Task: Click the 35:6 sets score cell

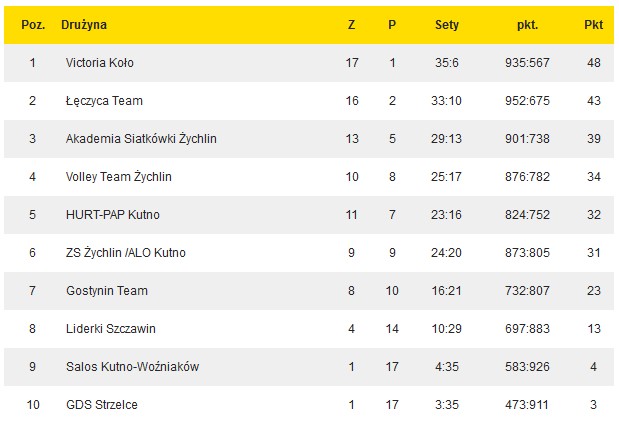Action: [x=447, y=63]
